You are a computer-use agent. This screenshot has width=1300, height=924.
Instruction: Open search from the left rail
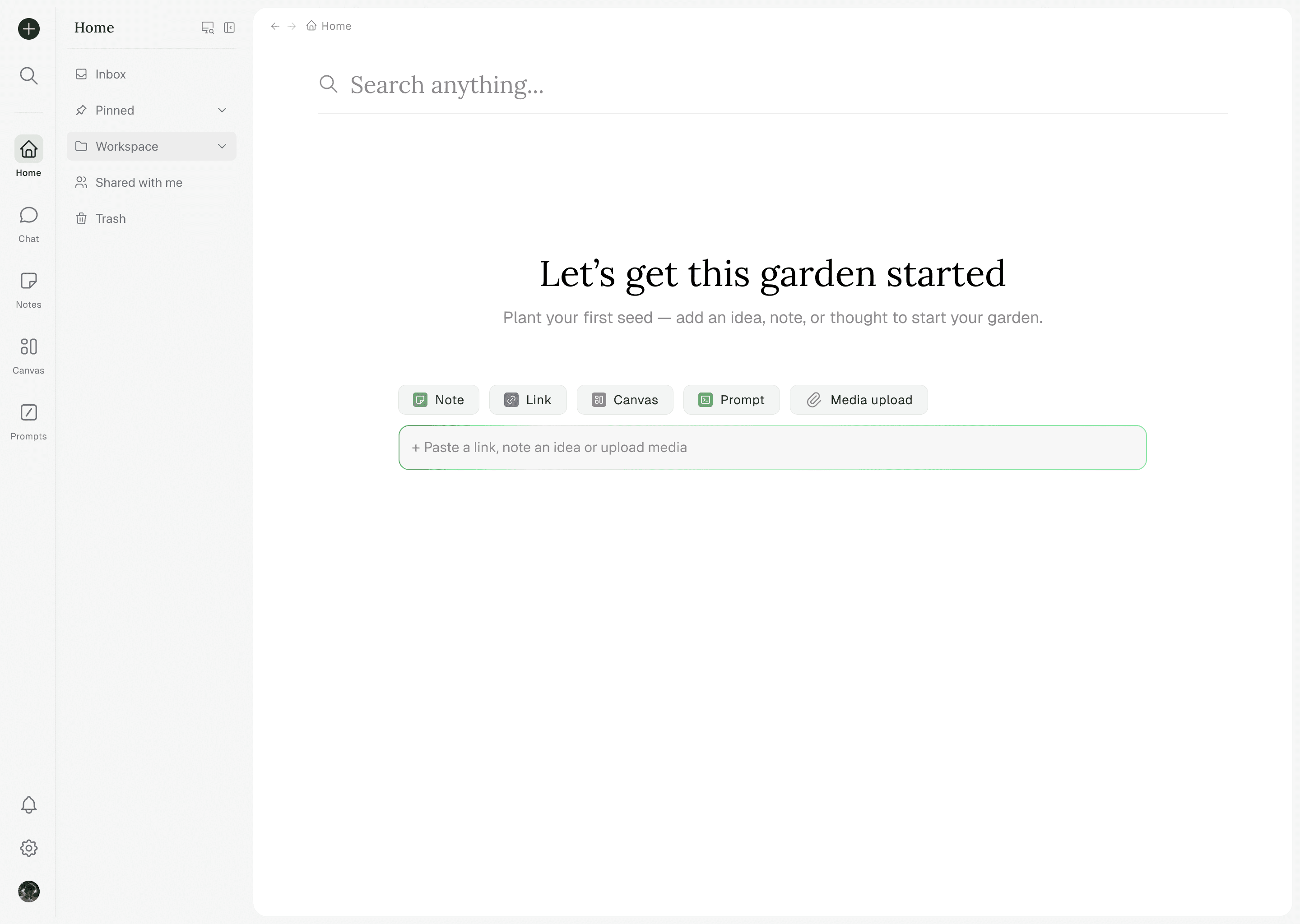[x=28, y=76]
